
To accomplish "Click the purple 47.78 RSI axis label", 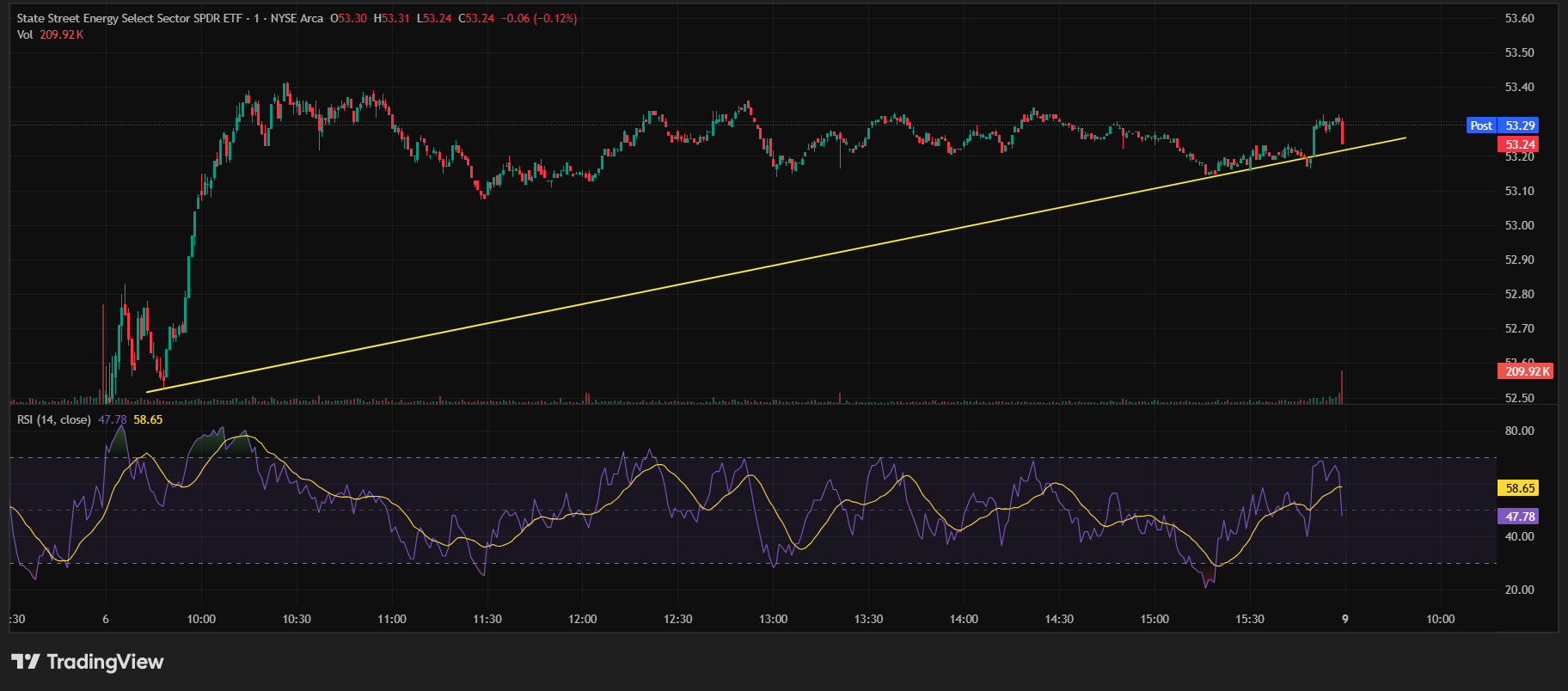I will [1520, 517].
